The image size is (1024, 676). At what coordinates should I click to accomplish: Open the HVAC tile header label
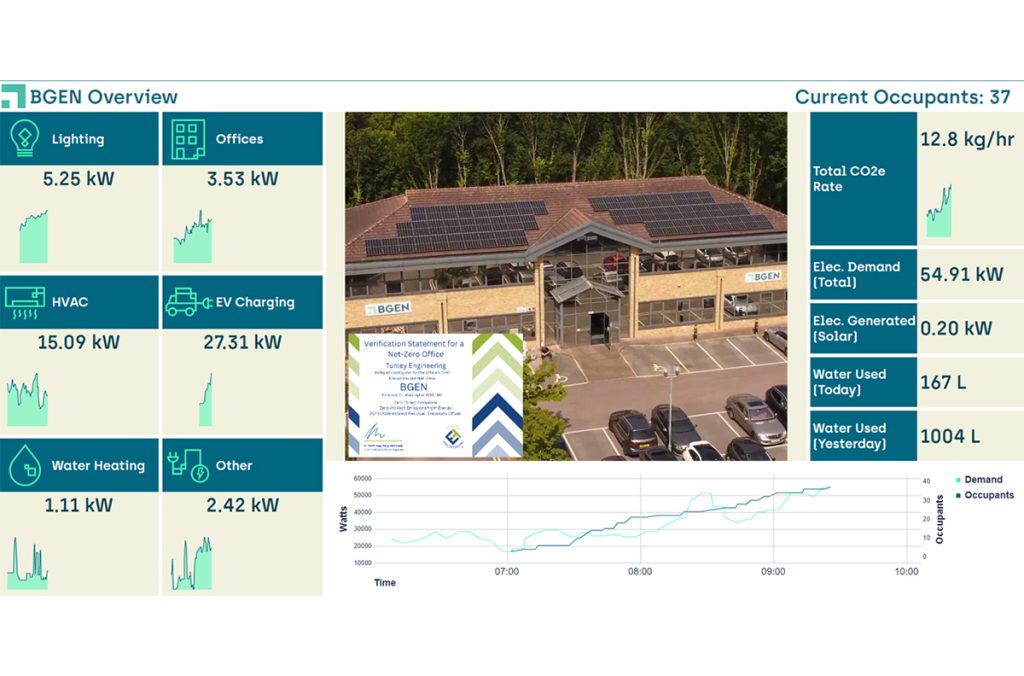(x=70, y=302)
